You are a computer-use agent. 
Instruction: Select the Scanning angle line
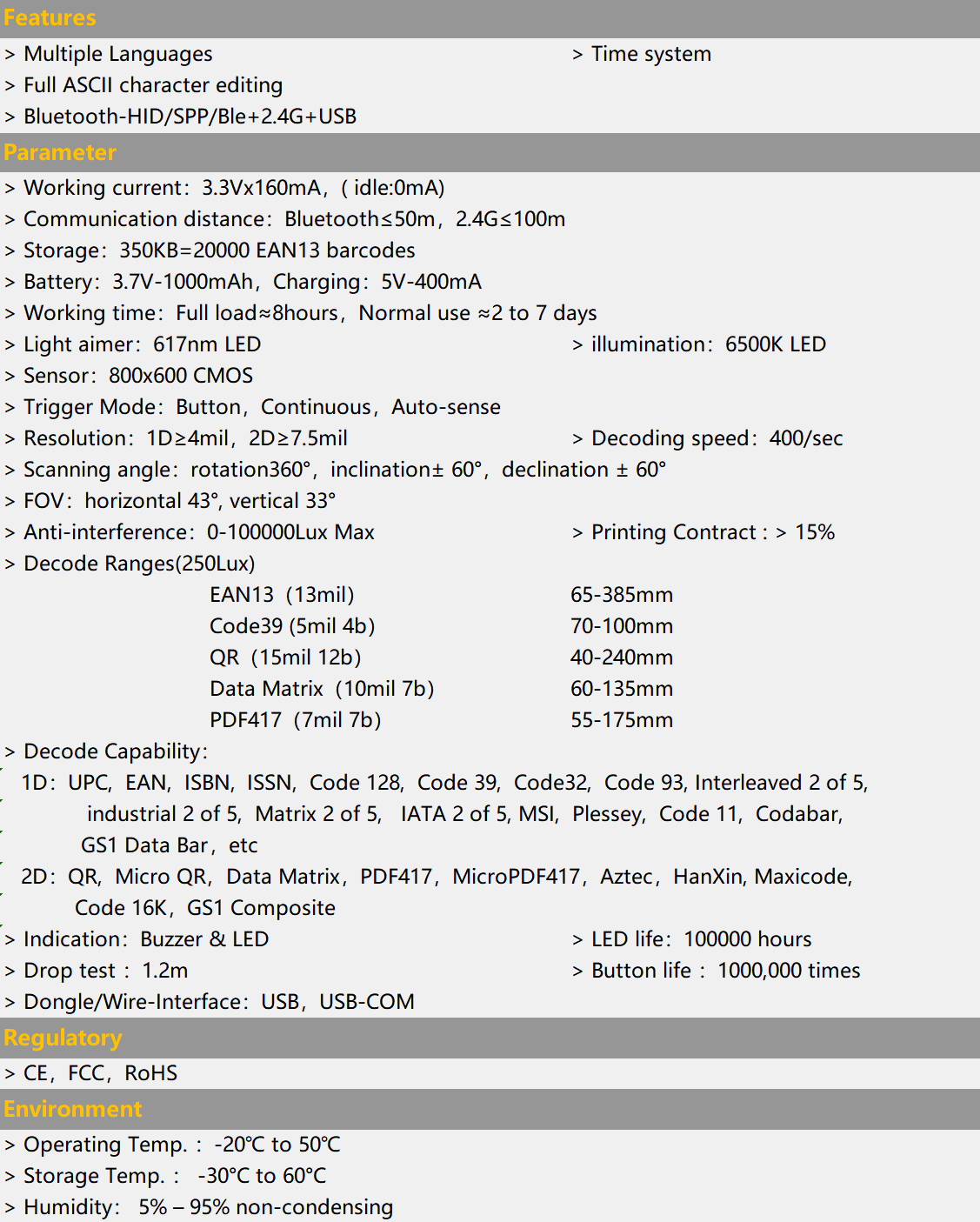[336, 470]
